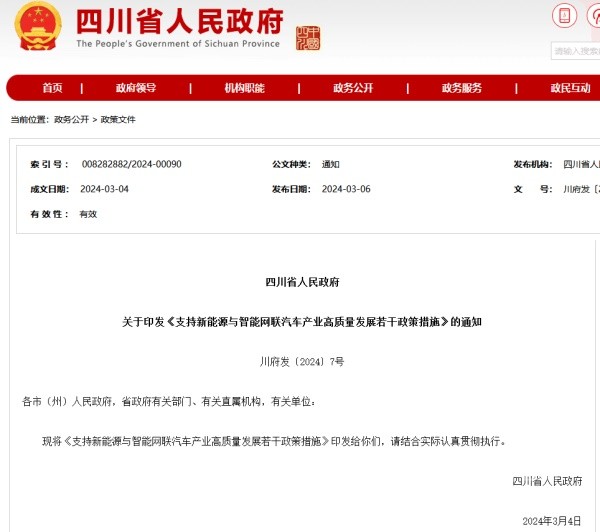The height and width of the screenshot is (532, 600).
Task: Click the closing date 2024年3月4日
Action: tap(552, 521)
